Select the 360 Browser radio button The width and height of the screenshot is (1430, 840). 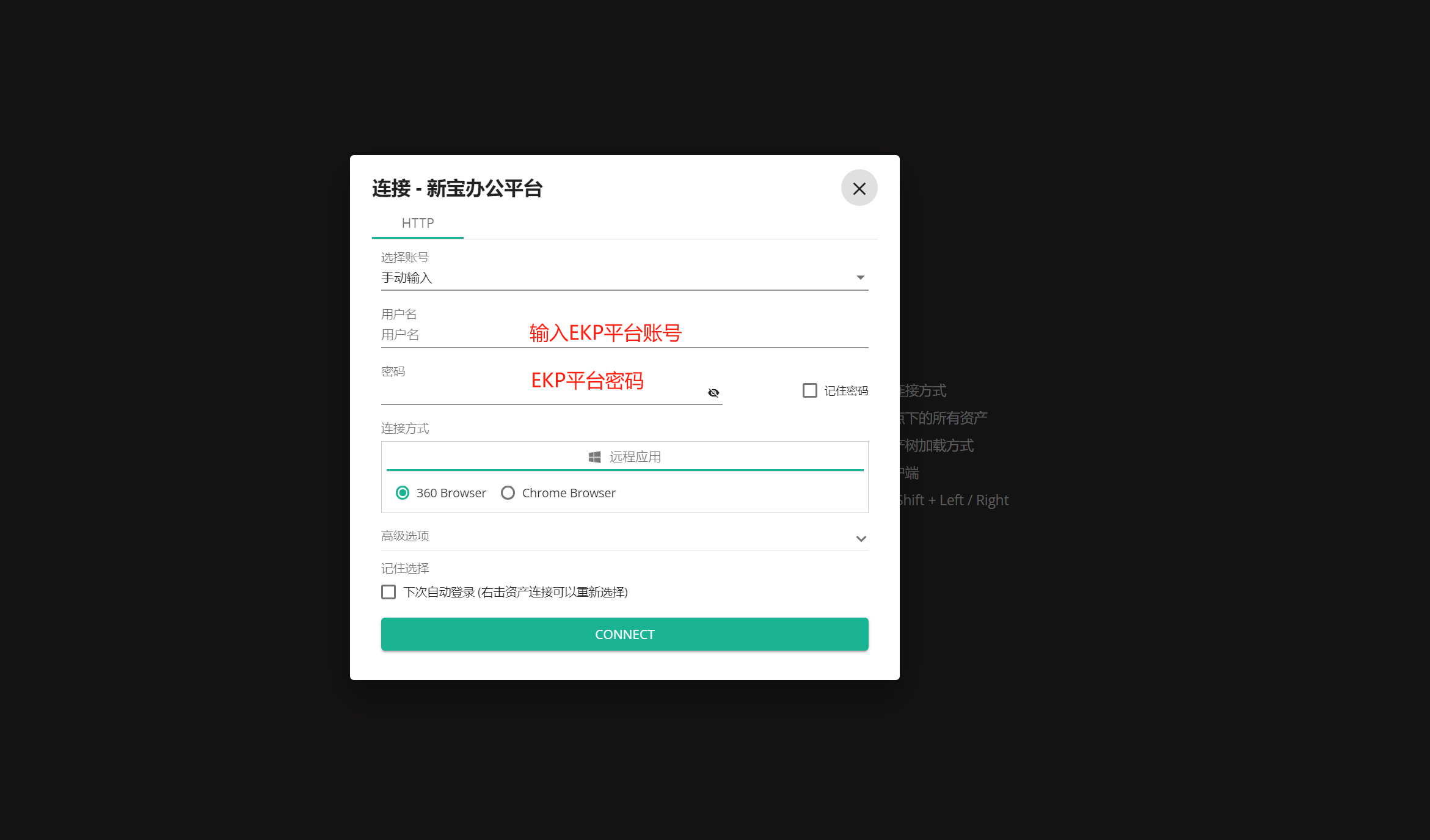coord(403,492)
